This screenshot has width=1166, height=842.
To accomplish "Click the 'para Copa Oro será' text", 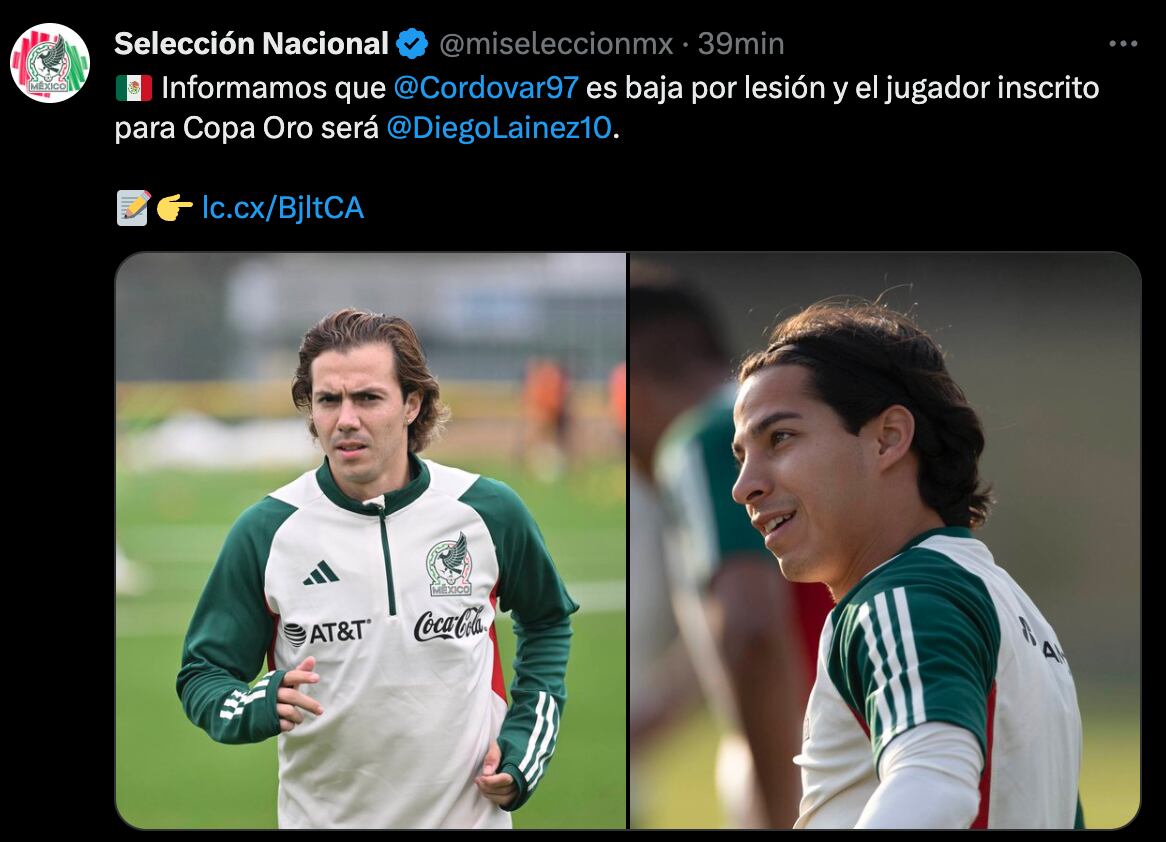I will 247,128.
